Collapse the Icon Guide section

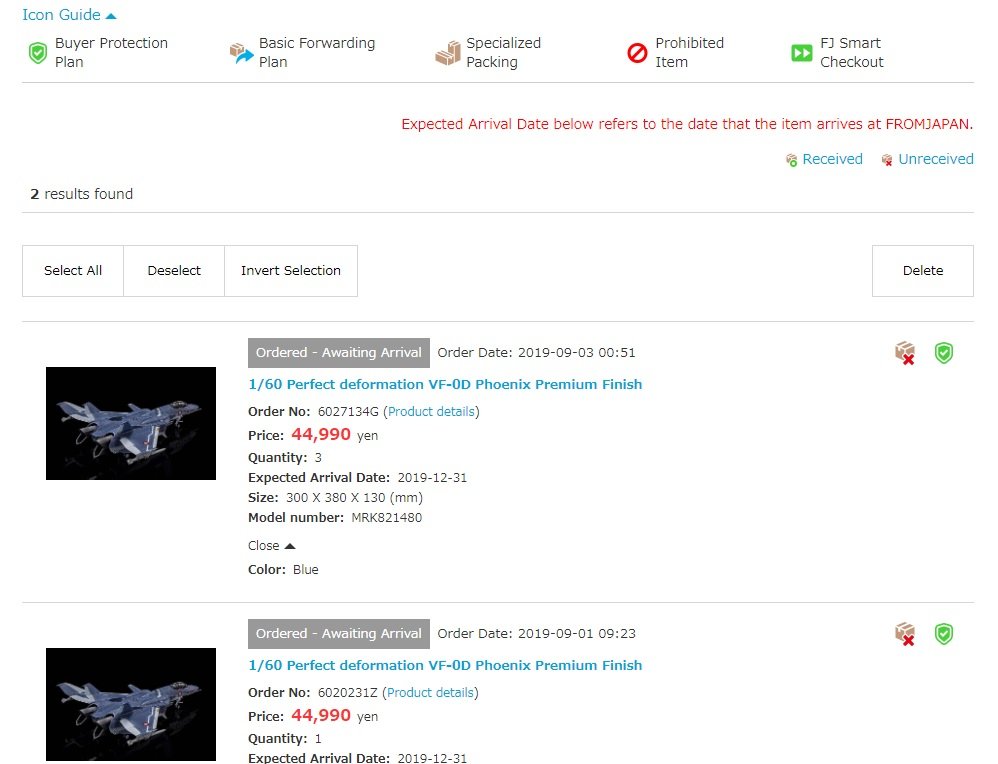pos(69,15)
